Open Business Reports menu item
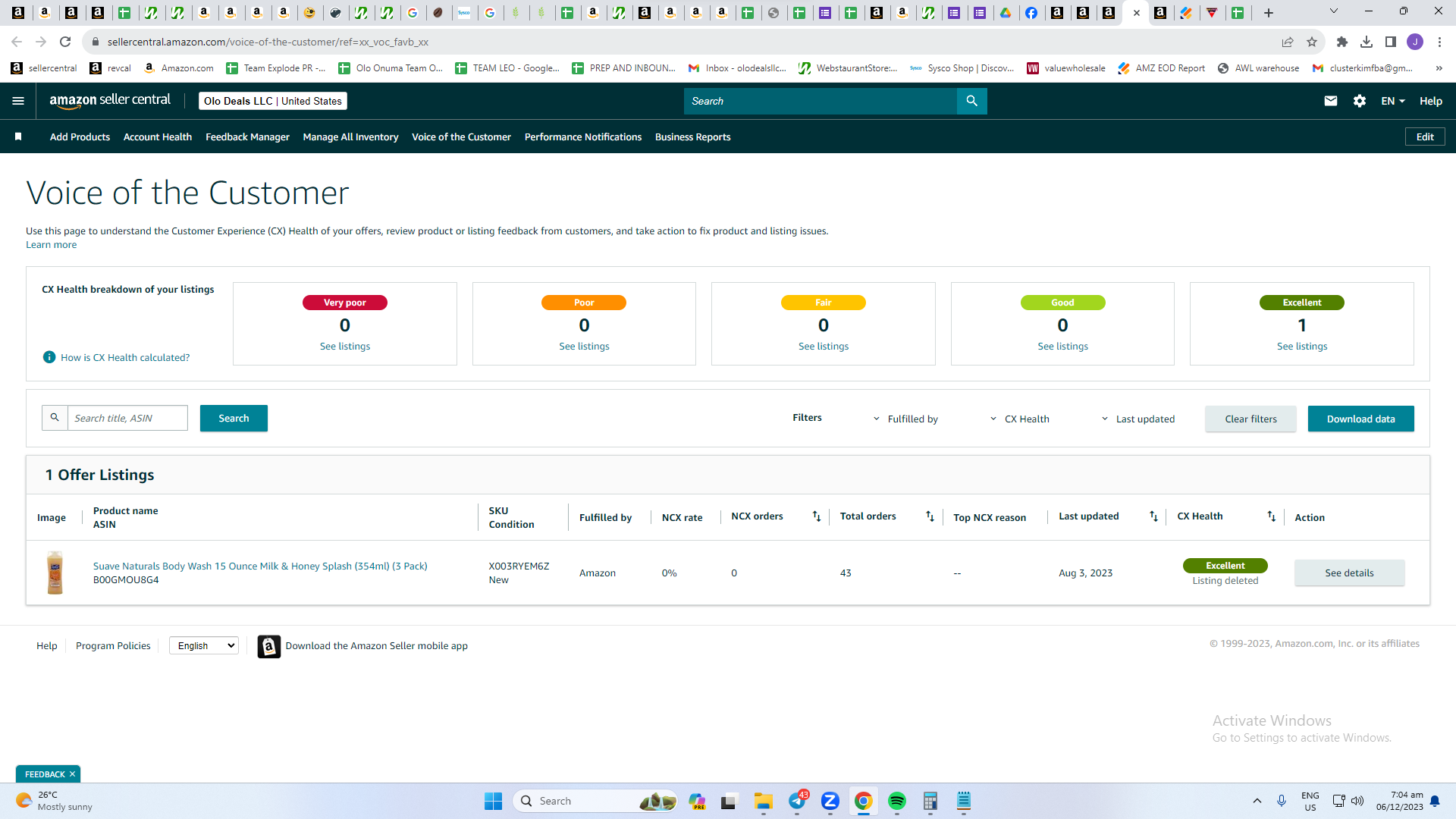The width and height of the screenshot is (1456, 819). (692, 137)
